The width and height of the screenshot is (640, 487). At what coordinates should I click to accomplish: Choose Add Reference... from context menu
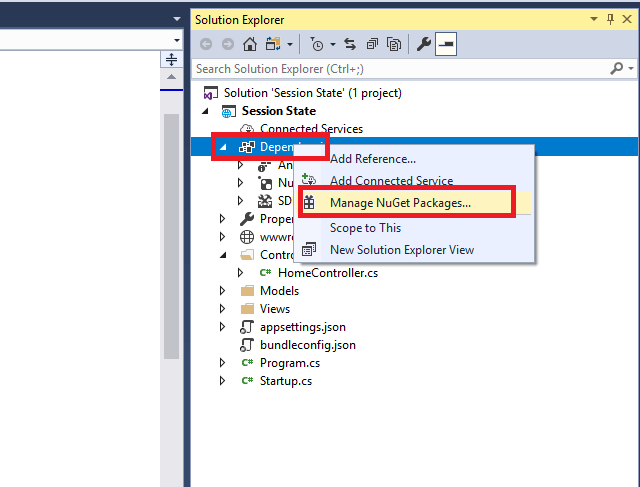(x=414, y=159)
